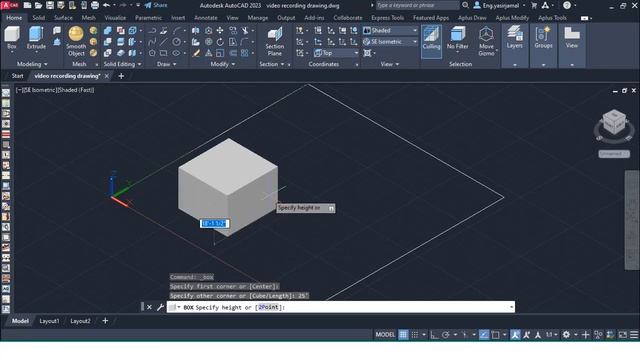Open the Section Plane tool

[275, 42]
